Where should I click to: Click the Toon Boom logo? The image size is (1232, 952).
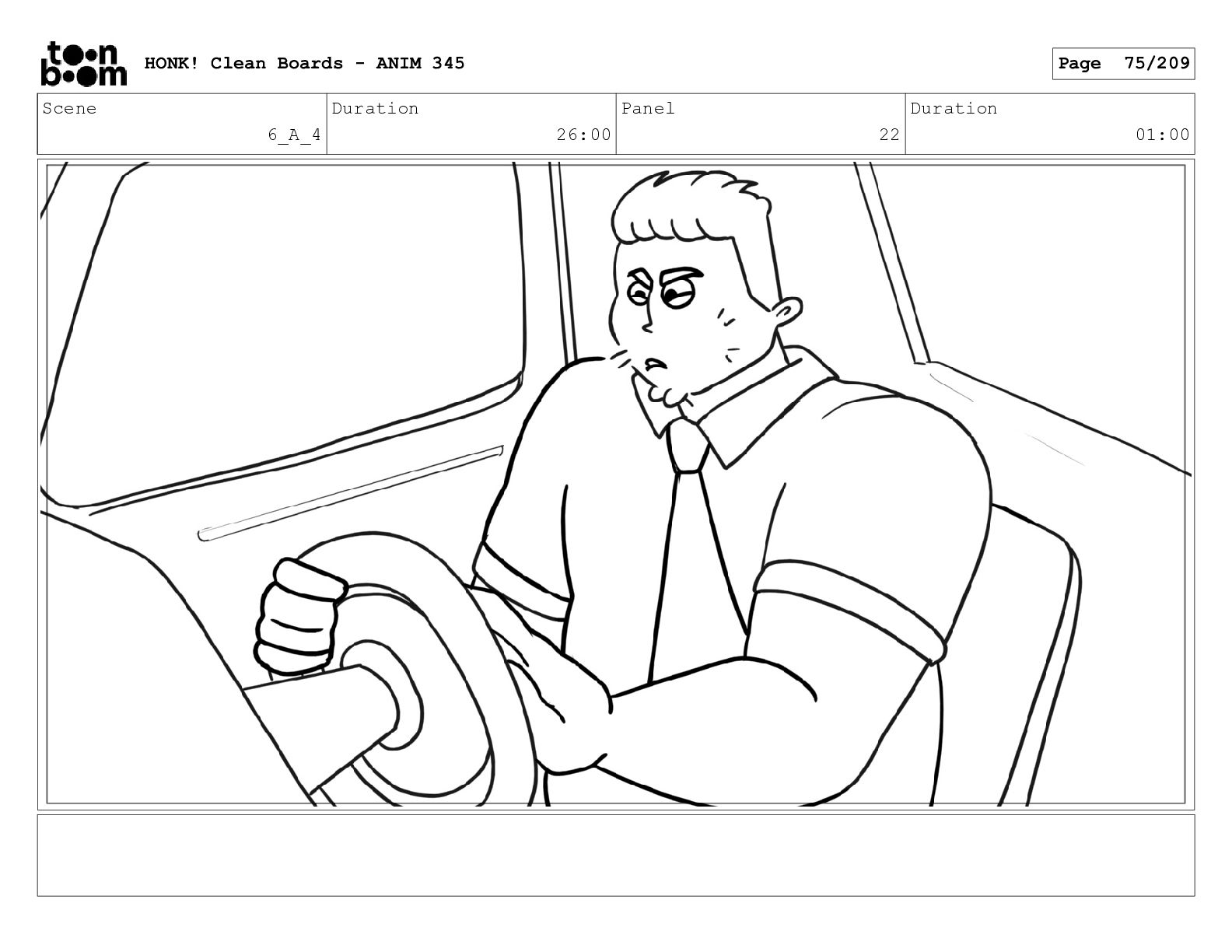point(82,64)
